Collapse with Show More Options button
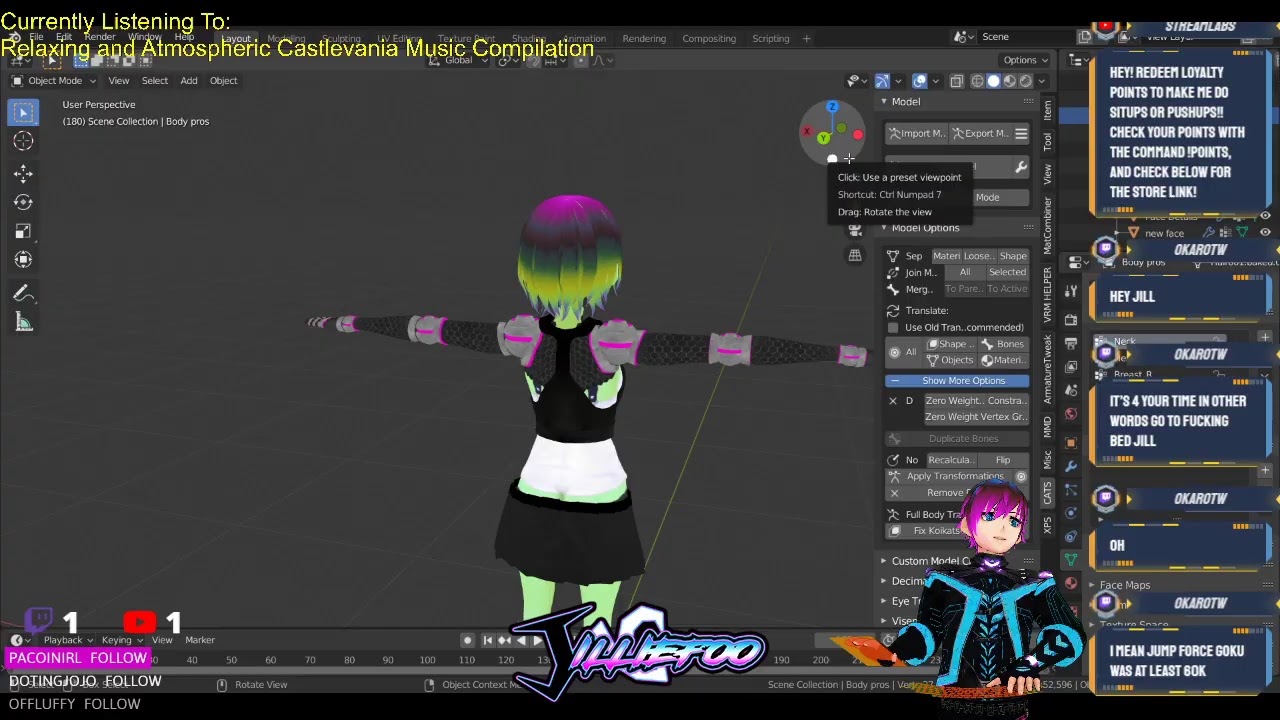This screenshot has width=1280, height=720. (958, 381)
